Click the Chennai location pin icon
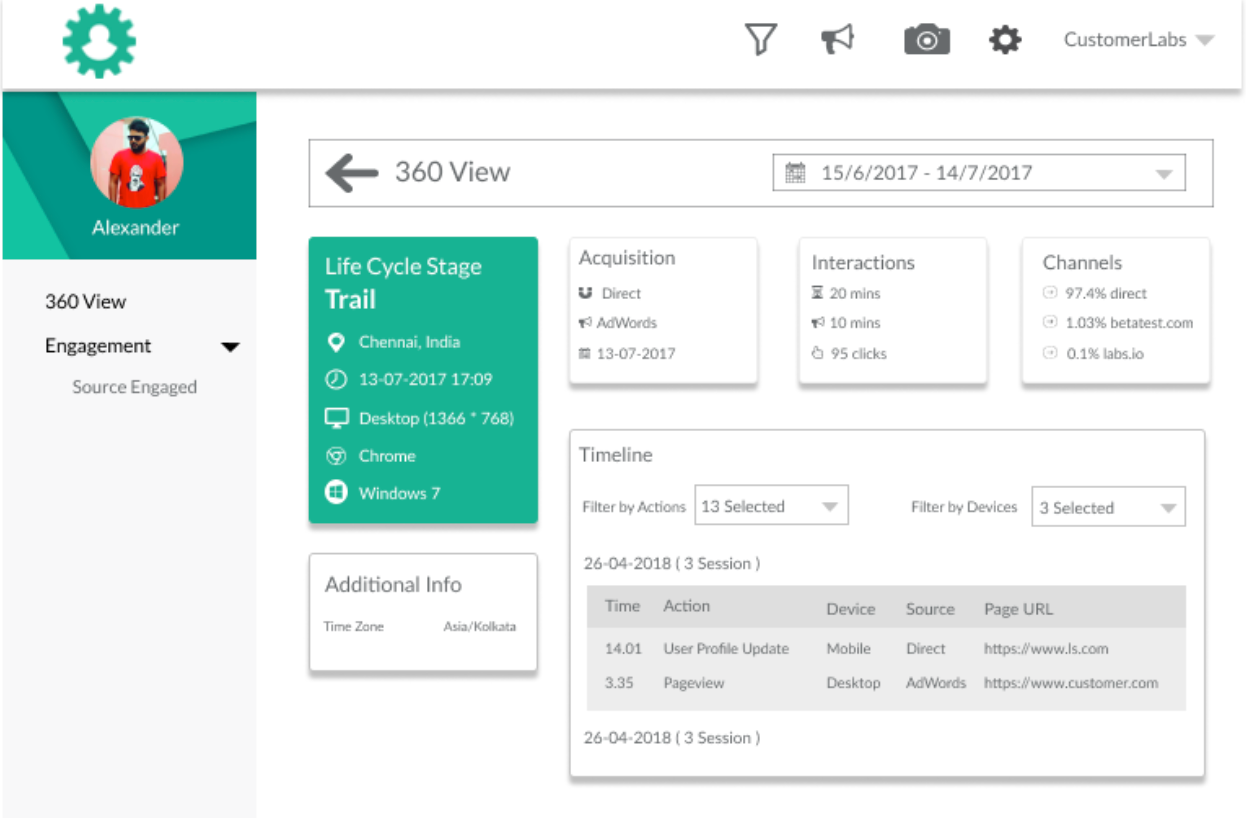The width and height of the screenshot is (1246, 818). pyautogui.click(x=336, y=342)
